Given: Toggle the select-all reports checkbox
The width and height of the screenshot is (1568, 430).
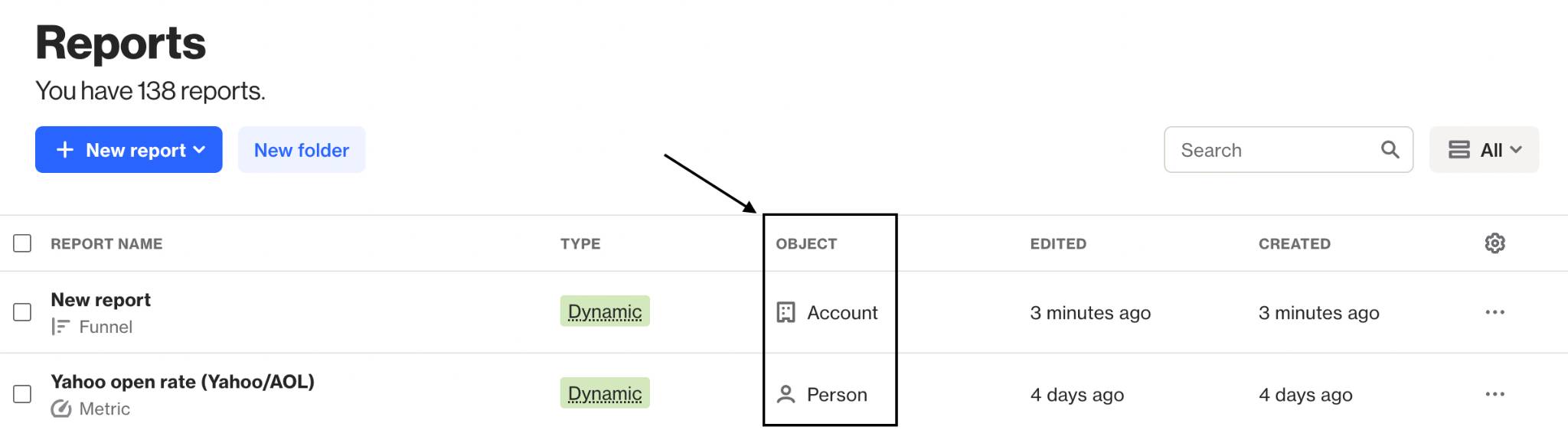Looking at the screenshot, I should (22, 243).
